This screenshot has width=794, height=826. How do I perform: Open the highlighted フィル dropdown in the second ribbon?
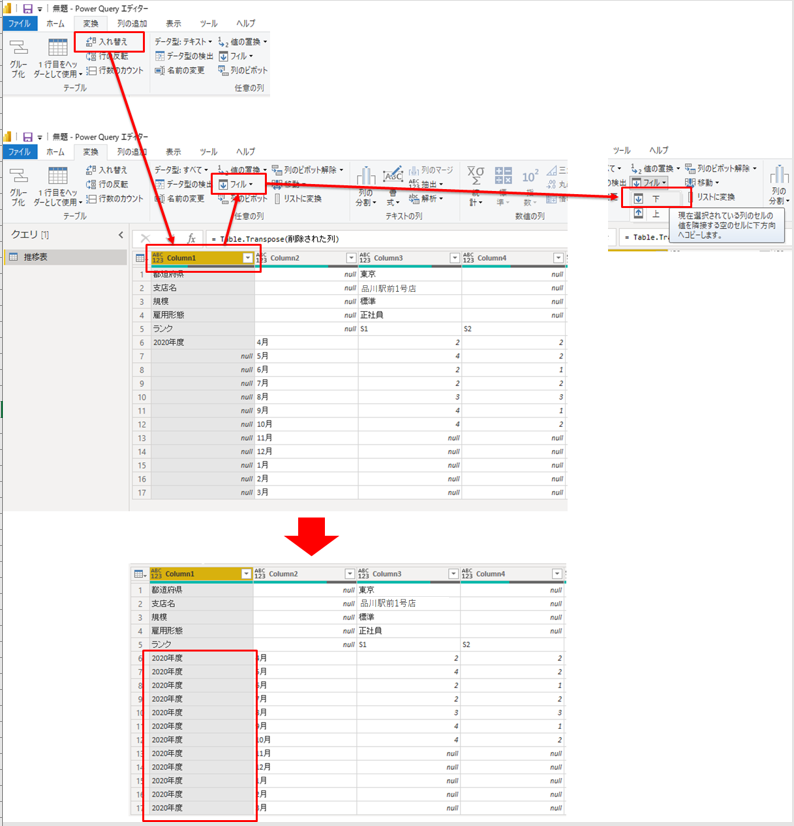[x=236, y=184]
